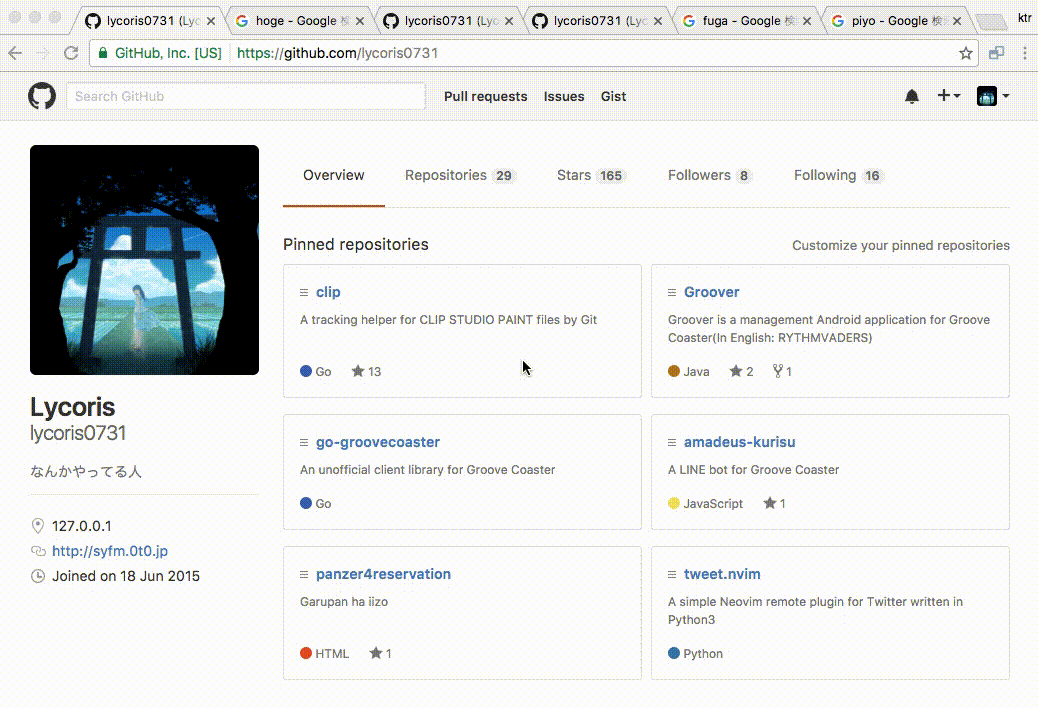
Task: Click the Python language dot on tweet.nvim
Action: (674, 654)
